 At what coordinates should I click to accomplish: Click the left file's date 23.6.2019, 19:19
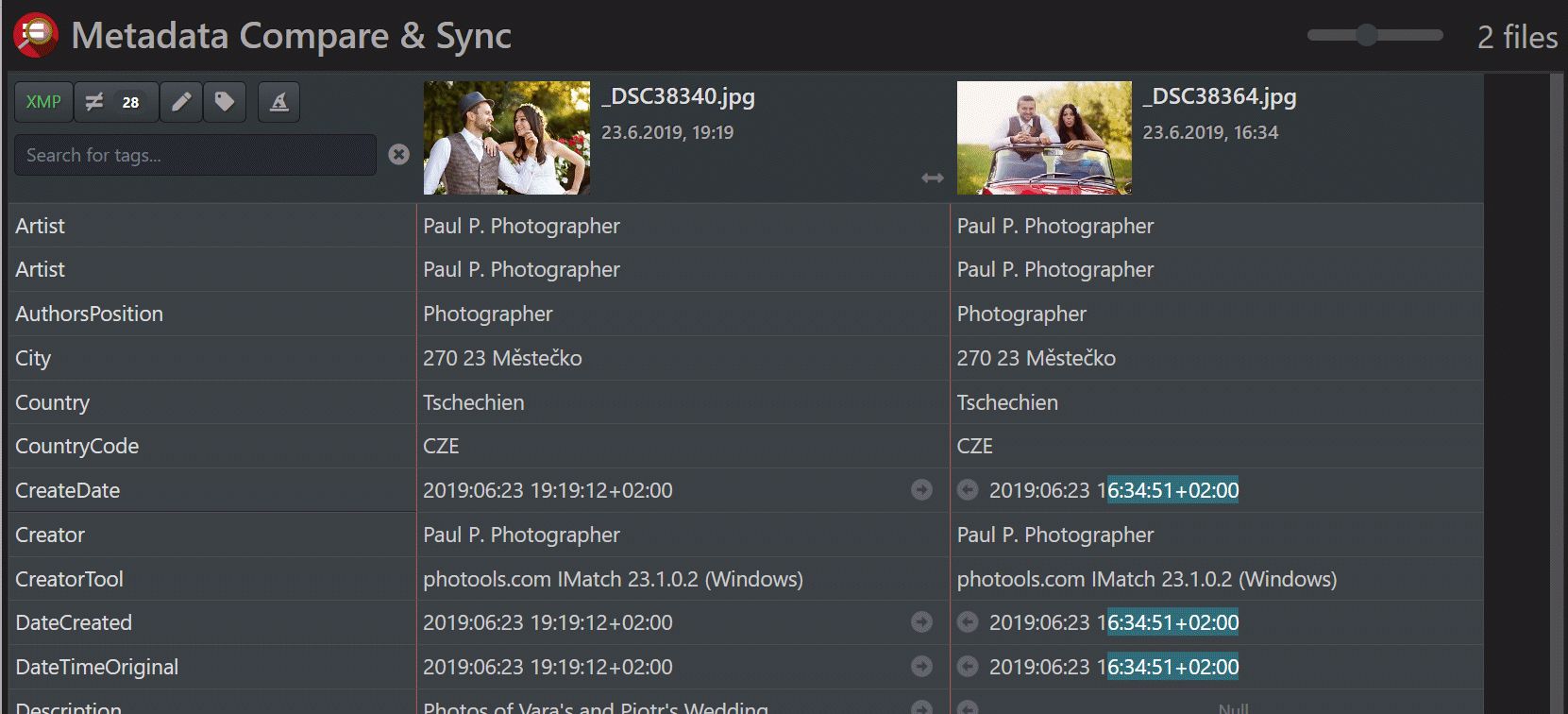point(667,132)
